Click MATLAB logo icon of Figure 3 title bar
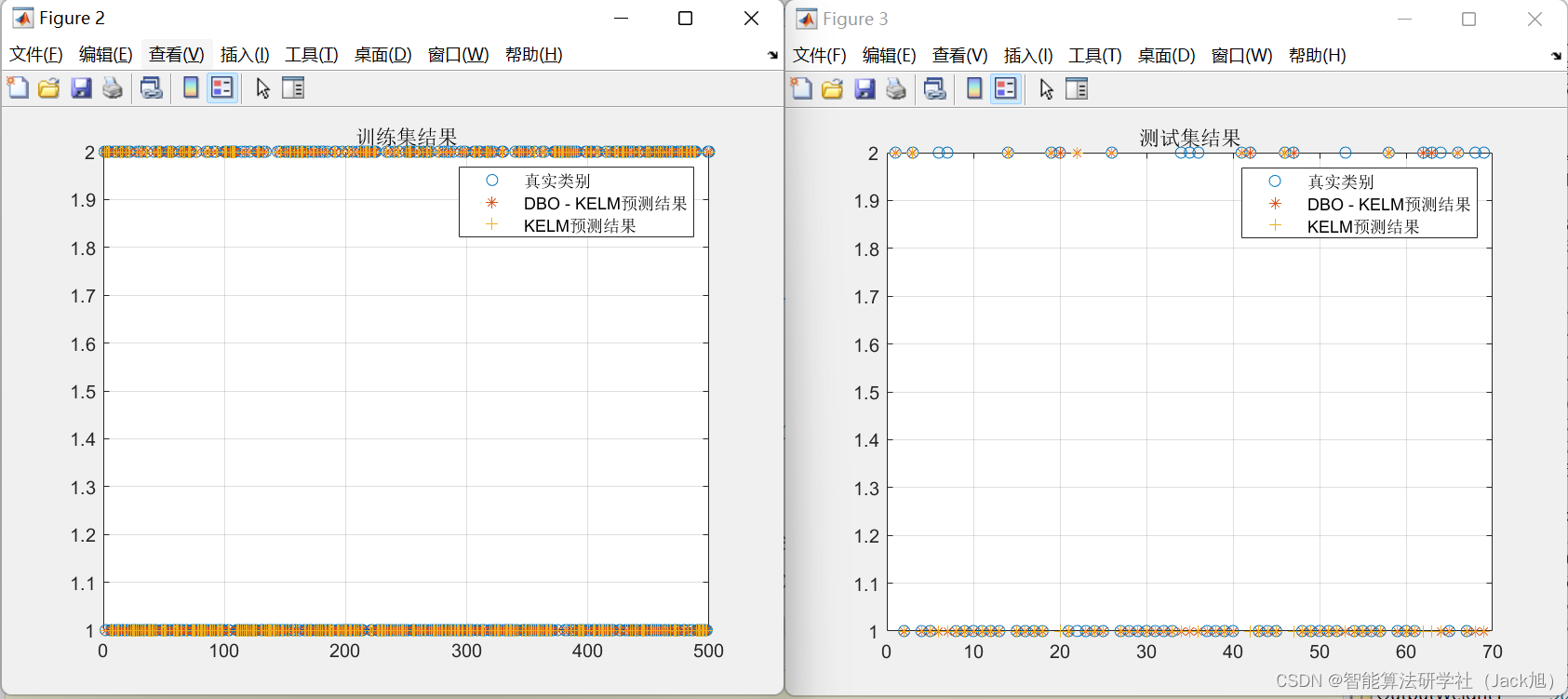Screen dimensions: 1568x699 806,19
